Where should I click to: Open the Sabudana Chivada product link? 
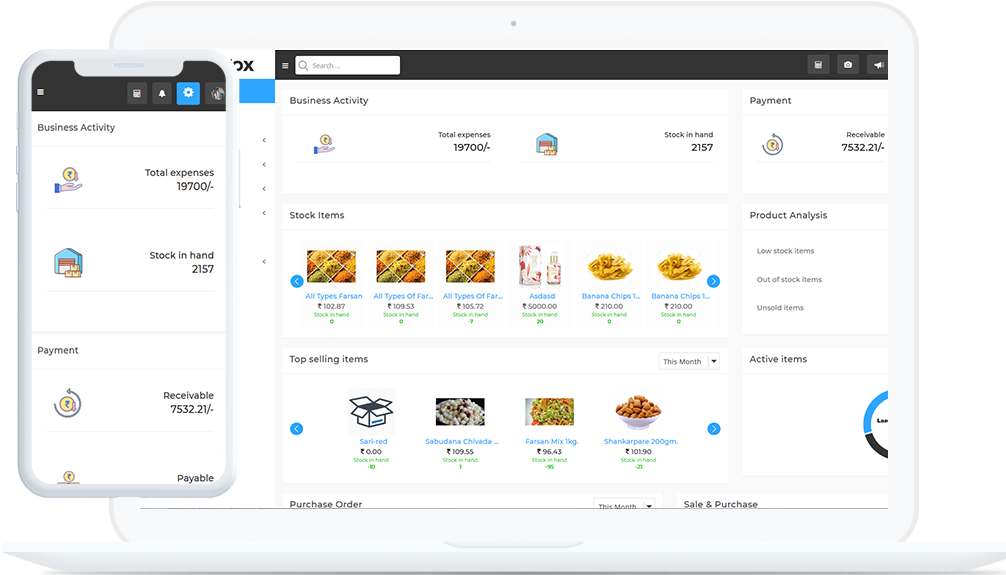click(x=460, y=441)
